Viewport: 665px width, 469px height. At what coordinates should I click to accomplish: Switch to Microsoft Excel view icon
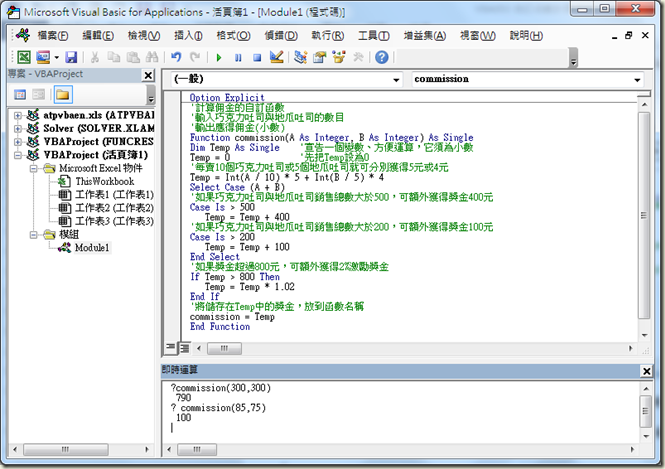[x=24, y=57]
